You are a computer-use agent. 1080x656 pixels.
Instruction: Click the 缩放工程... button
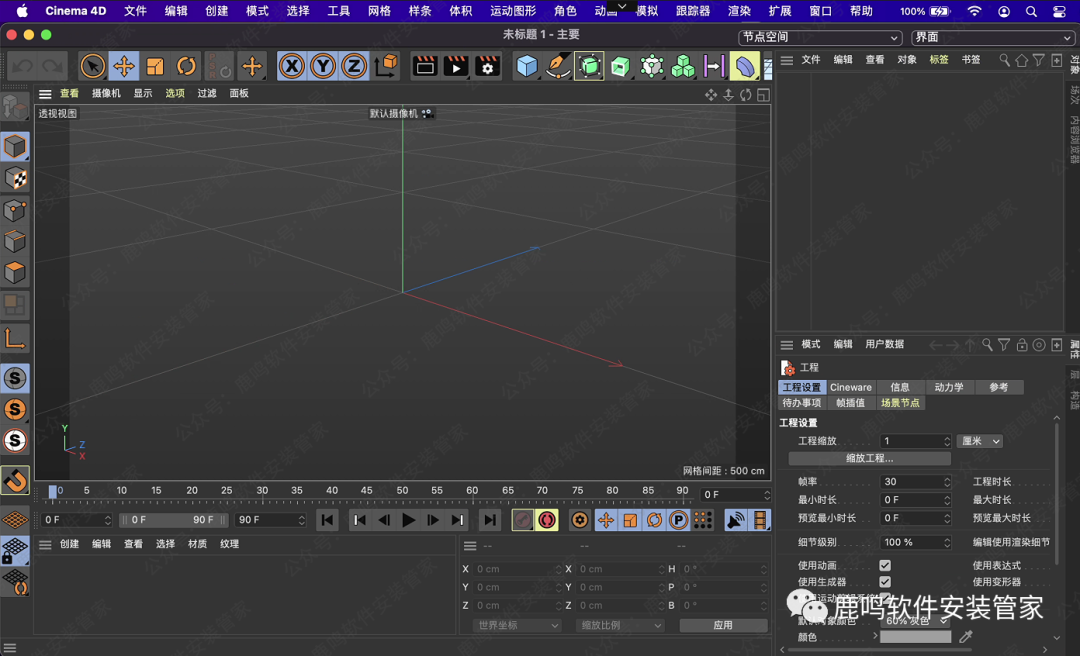pyautogui.click(x=869, y=458)
